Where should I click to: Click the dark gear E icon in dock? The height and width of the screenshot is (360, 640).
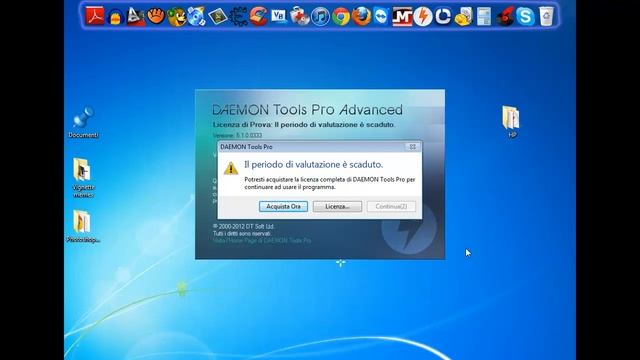click(x=238, y=17)
